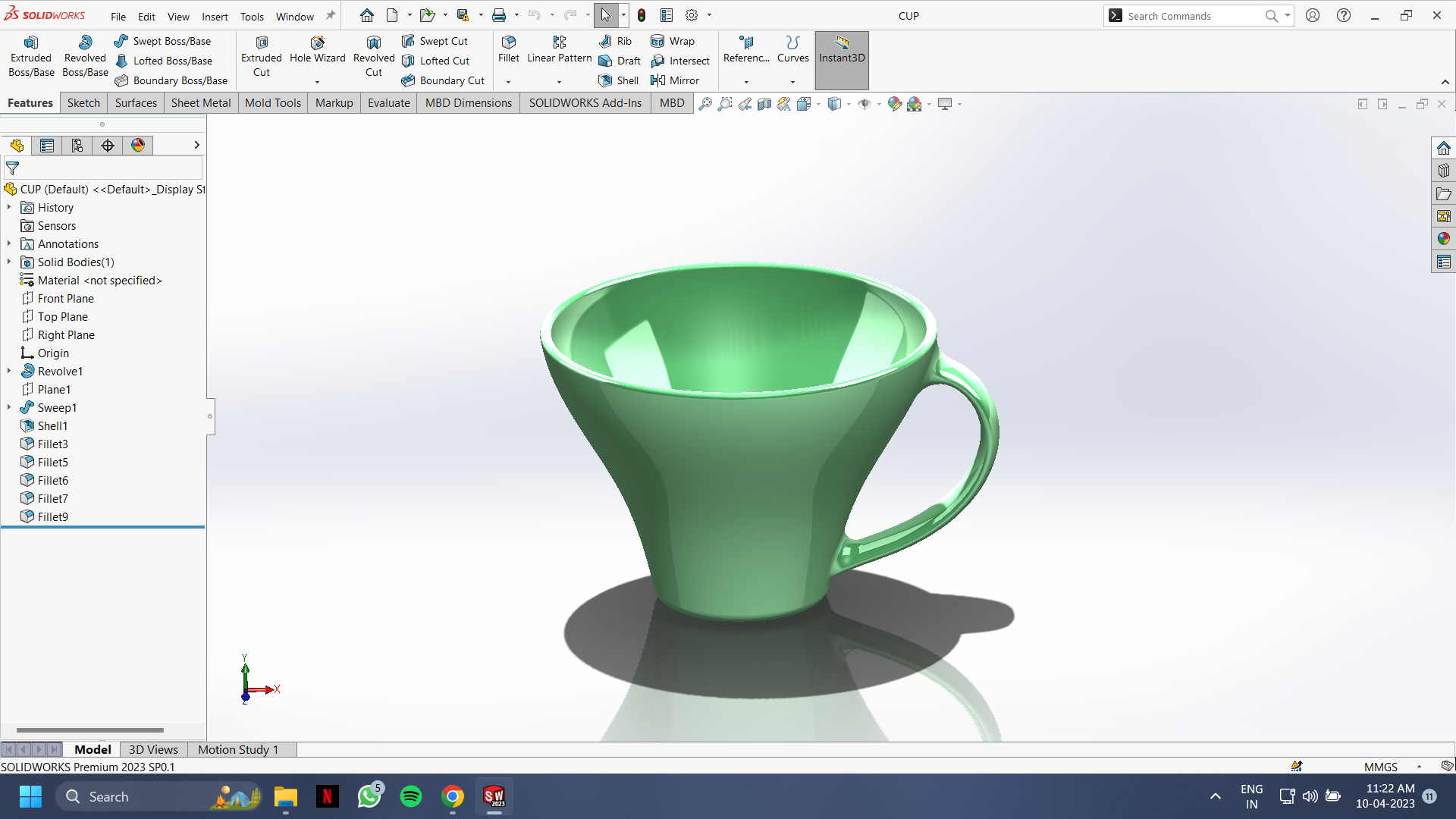Select the Wrap feature
The image size is (1456, 819).
tap(673, 41)
